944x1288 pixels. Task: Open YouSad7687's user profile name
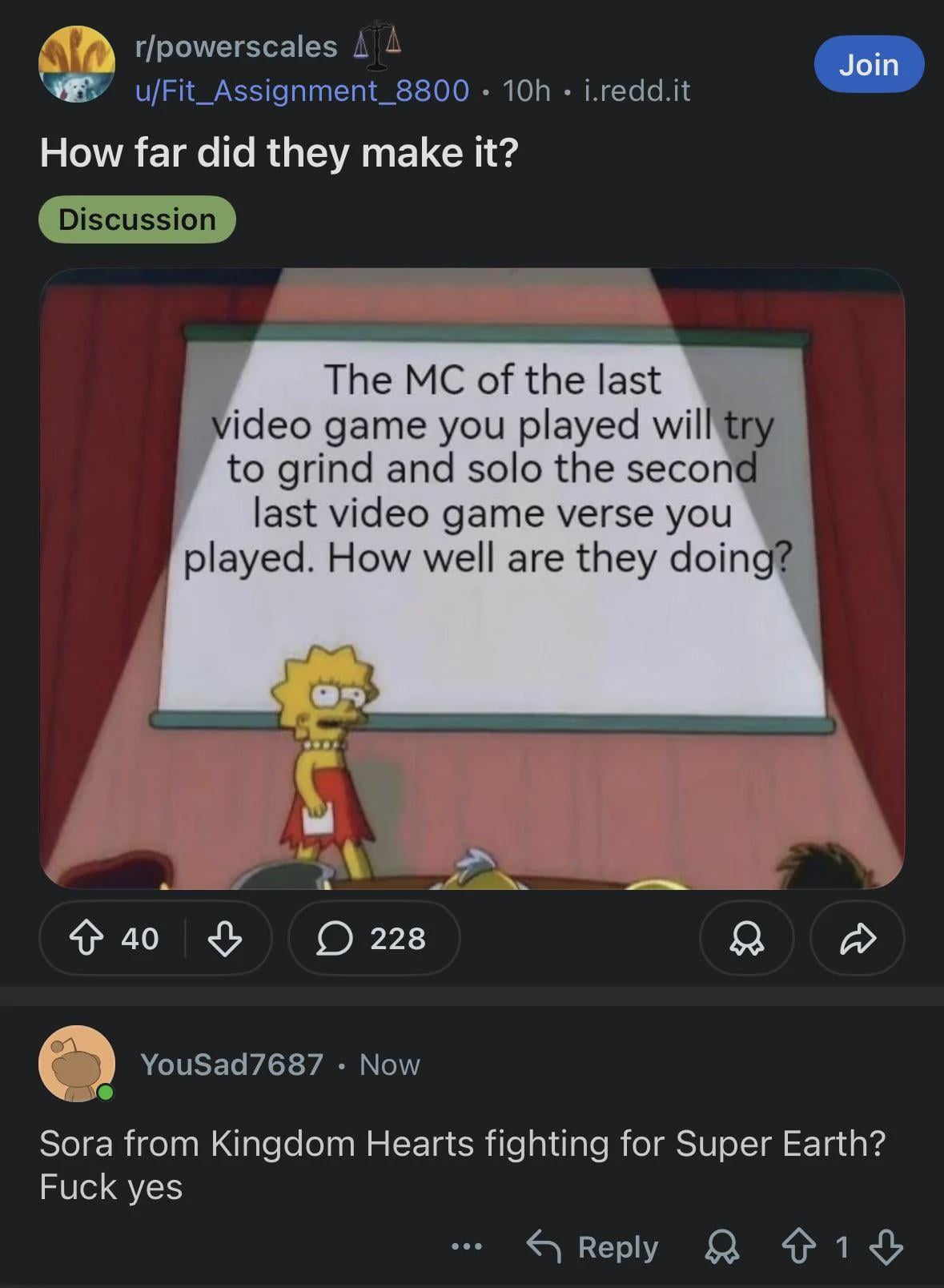[231, 1065]
